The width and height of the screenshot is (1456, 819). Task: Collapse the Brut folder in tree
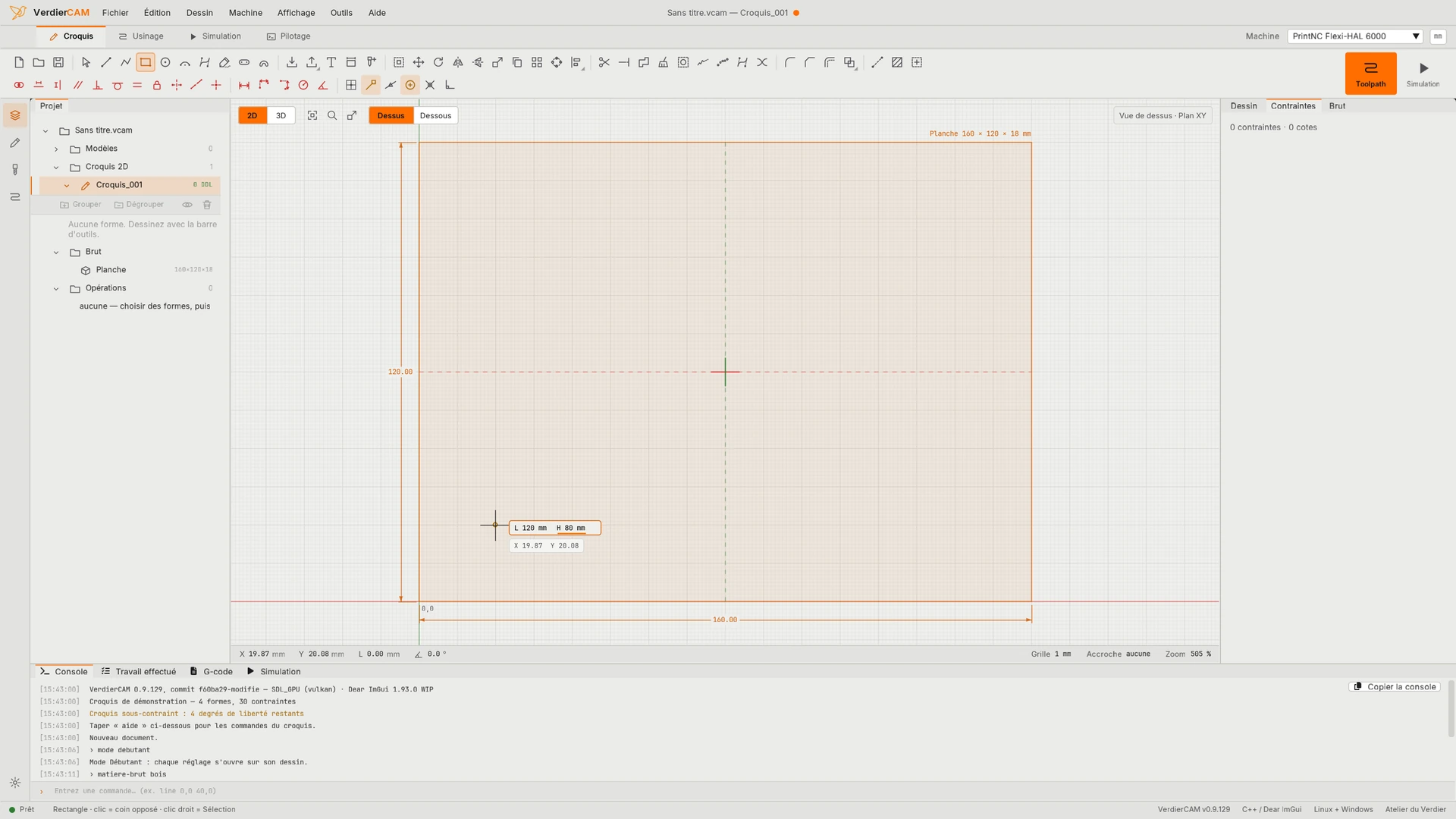56,252
